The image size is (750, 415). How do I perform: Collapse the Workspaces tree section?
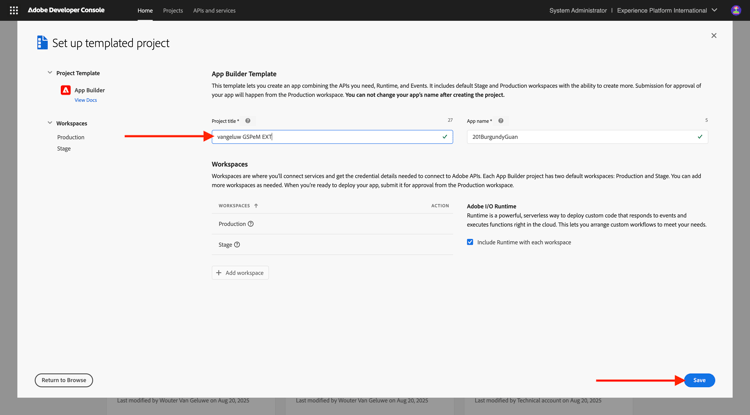pos(50,123)
